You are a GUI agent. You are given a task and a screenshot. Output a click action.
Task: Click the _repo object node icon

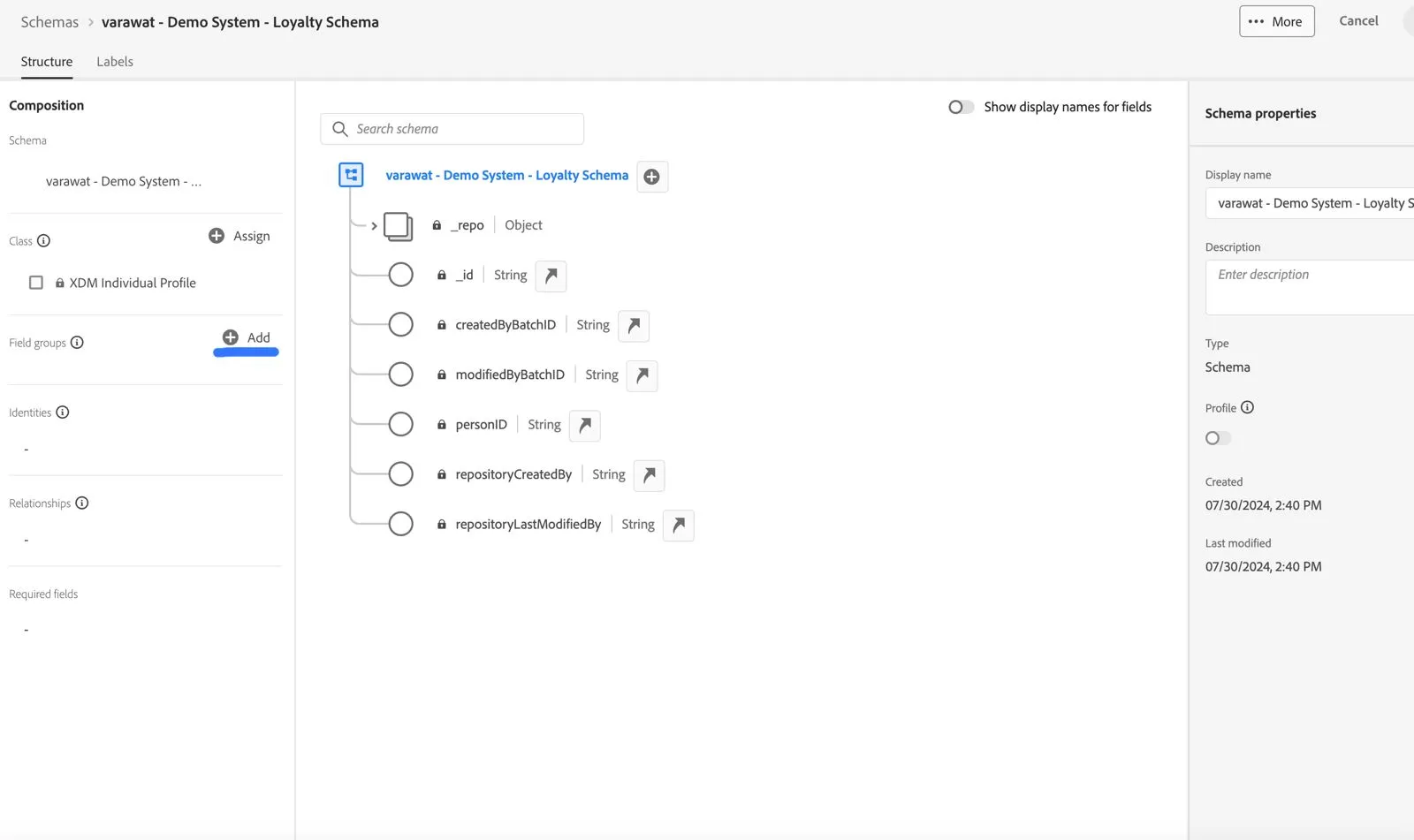point(398,226)
